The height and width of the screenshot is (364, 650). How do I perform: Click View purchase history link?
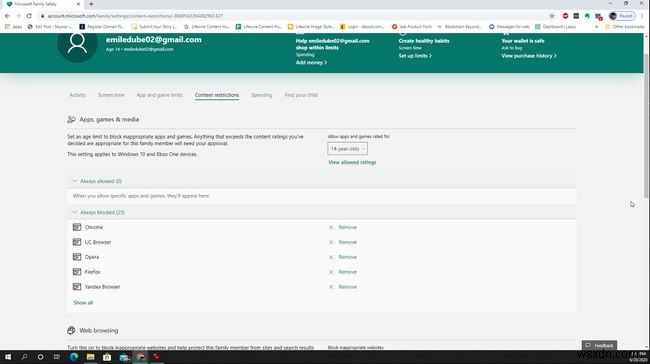[x=529, y=56]
